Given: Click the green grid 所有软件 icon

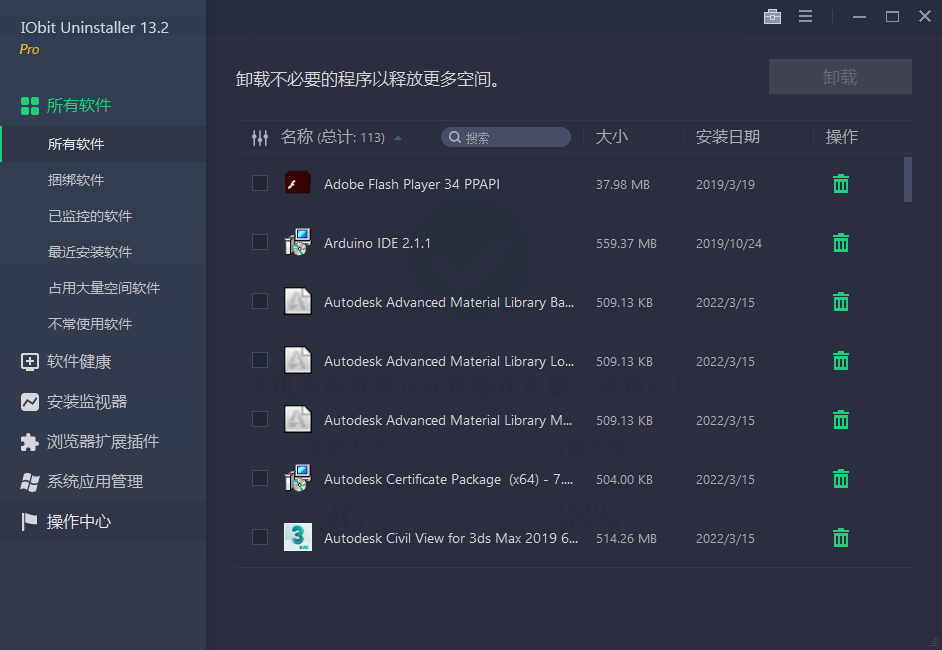Looking at the screenshot, I should point(29,106).
